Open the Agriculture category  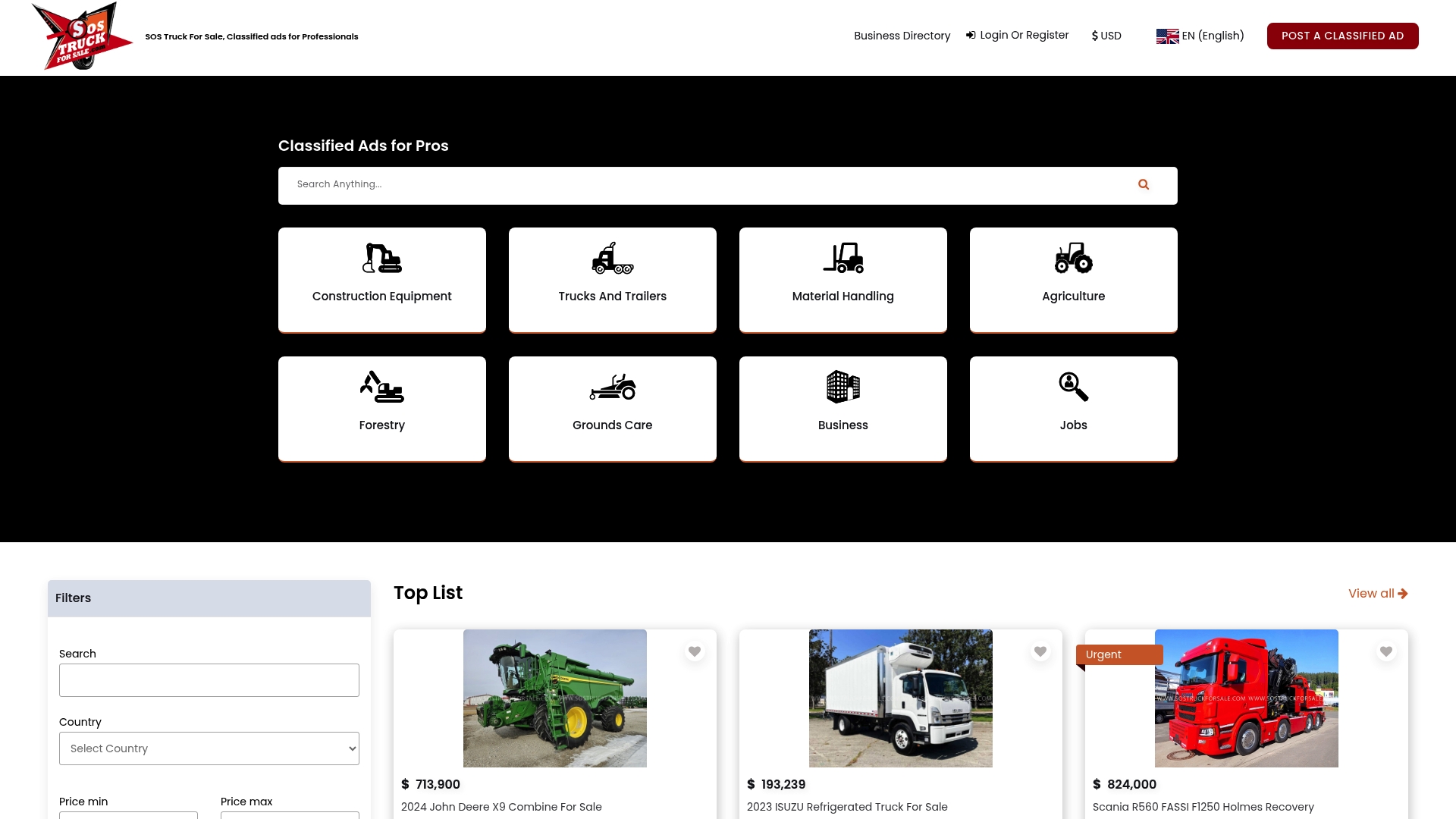tap(1074, 280)
